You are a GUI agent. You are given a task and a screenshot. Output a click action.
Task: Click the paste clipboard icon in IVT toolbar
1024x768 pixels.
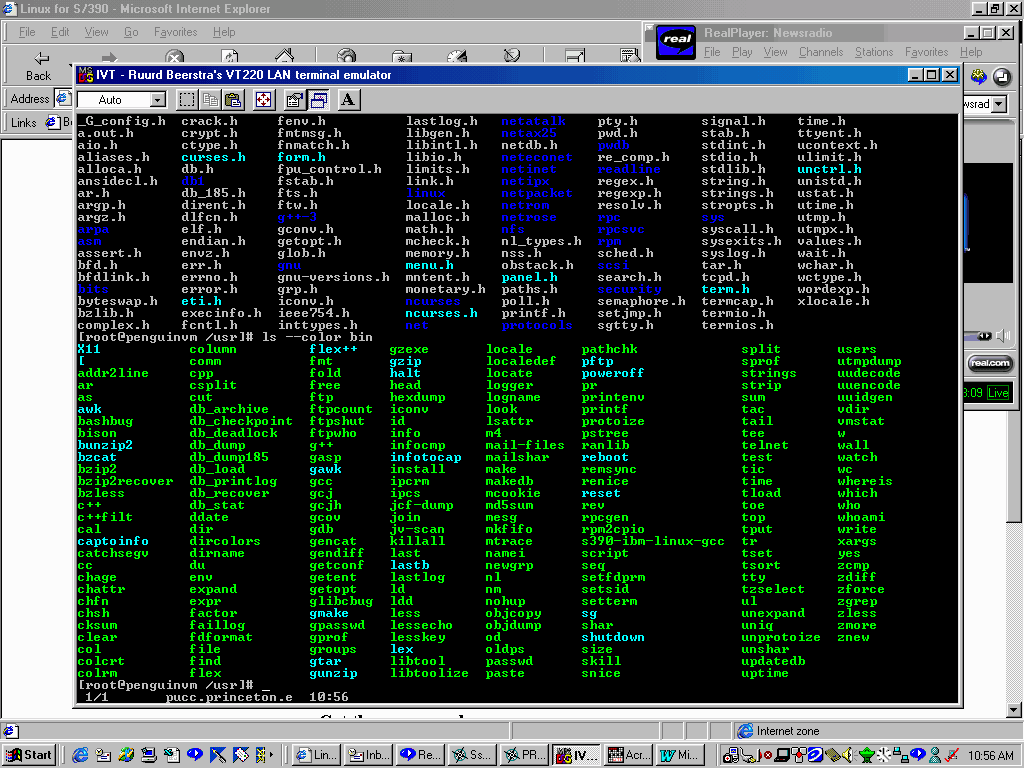pyautogui.click(x=233, y=99)
